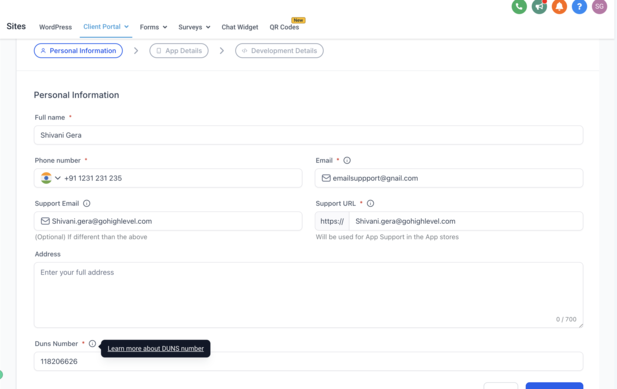Click the envelope icon in Support Email field
Viewport: 617px width, 389px height.
pyautogui.click(x=45, y=221)
